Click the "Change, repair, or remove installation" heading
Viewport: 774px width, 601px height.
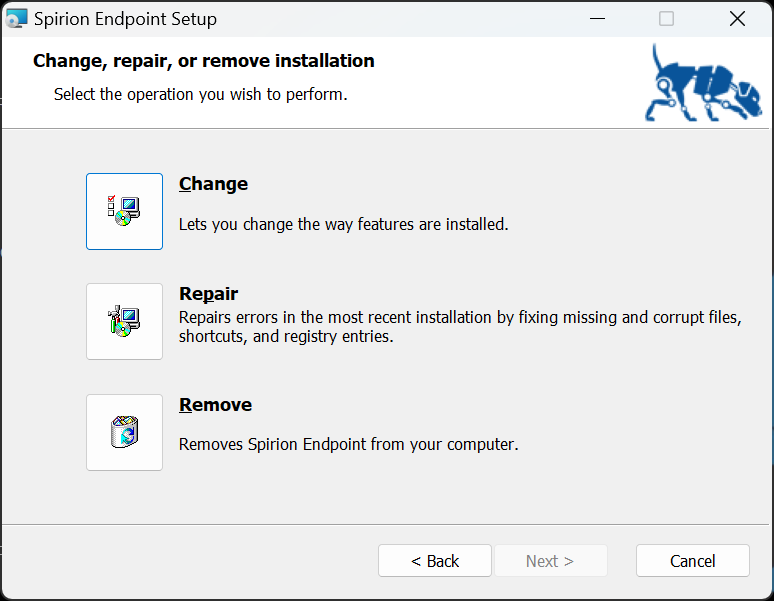pos(204,61)
